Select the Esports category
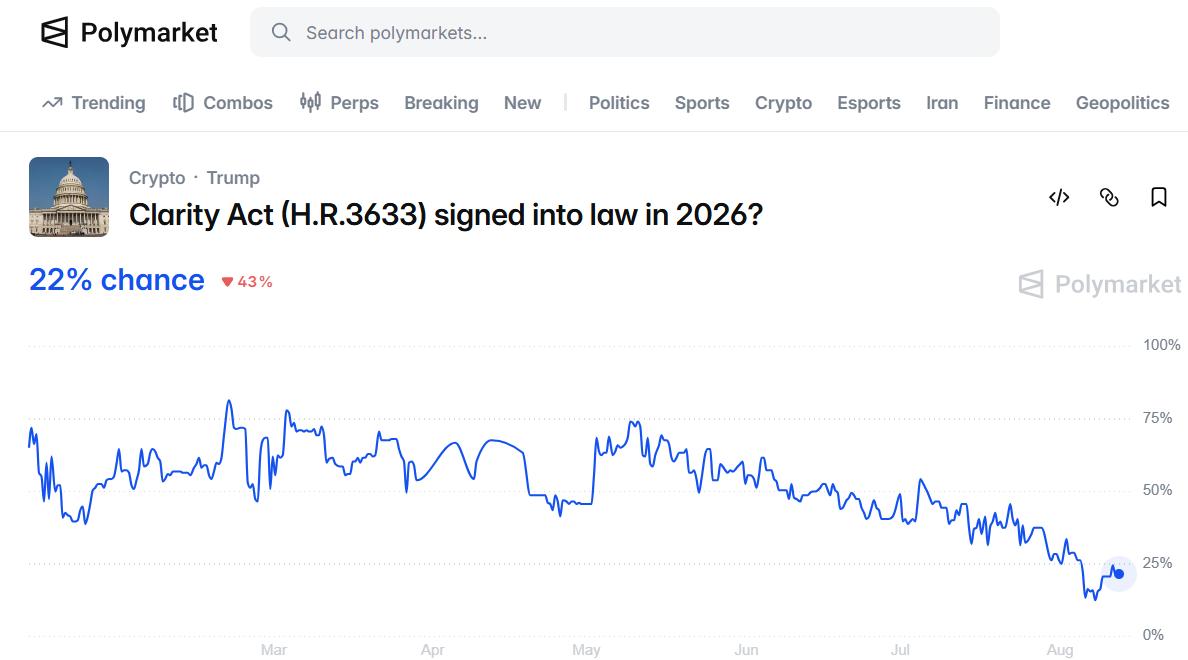 tap(869, 103)
